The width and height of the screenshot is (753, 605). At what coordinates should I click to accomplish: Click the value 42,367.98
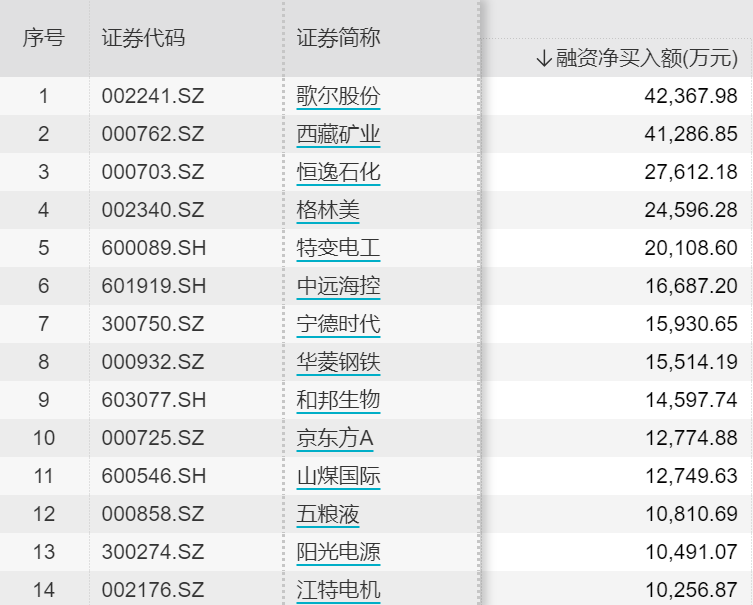pyautogui.click(x=691, y=96)
